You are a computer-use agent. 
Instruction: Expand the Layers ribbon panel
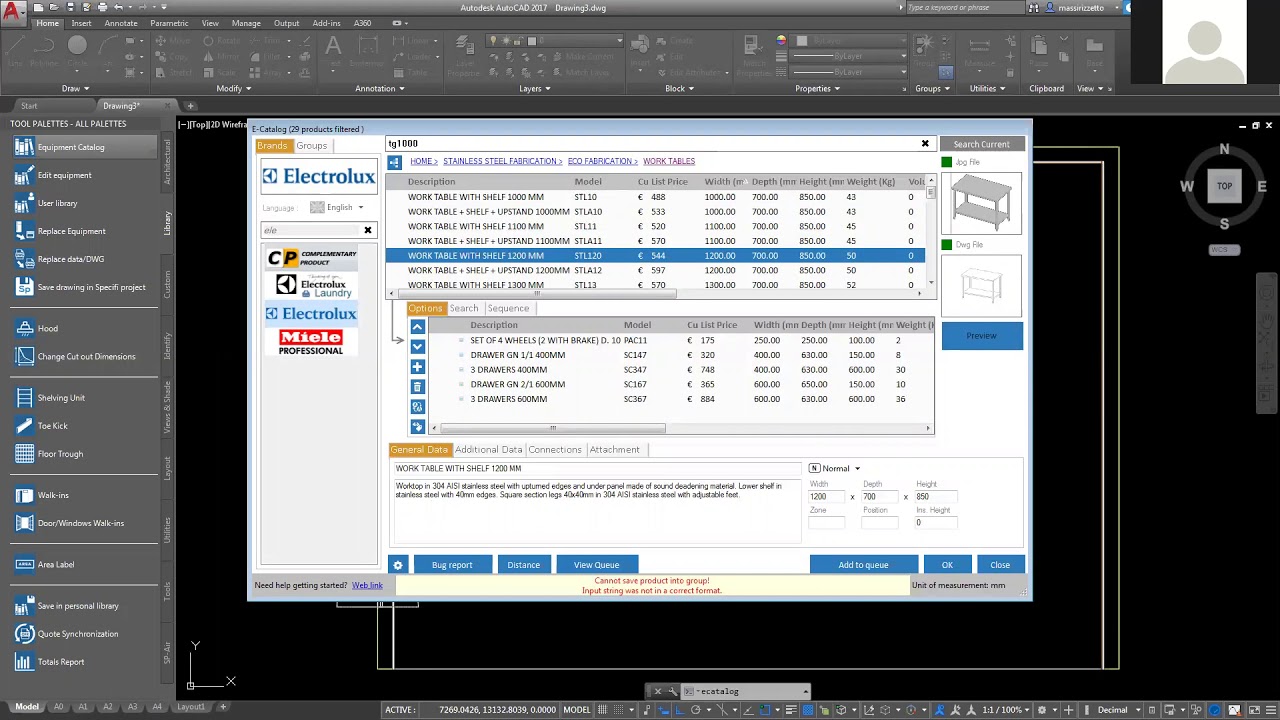coord(535,88)
